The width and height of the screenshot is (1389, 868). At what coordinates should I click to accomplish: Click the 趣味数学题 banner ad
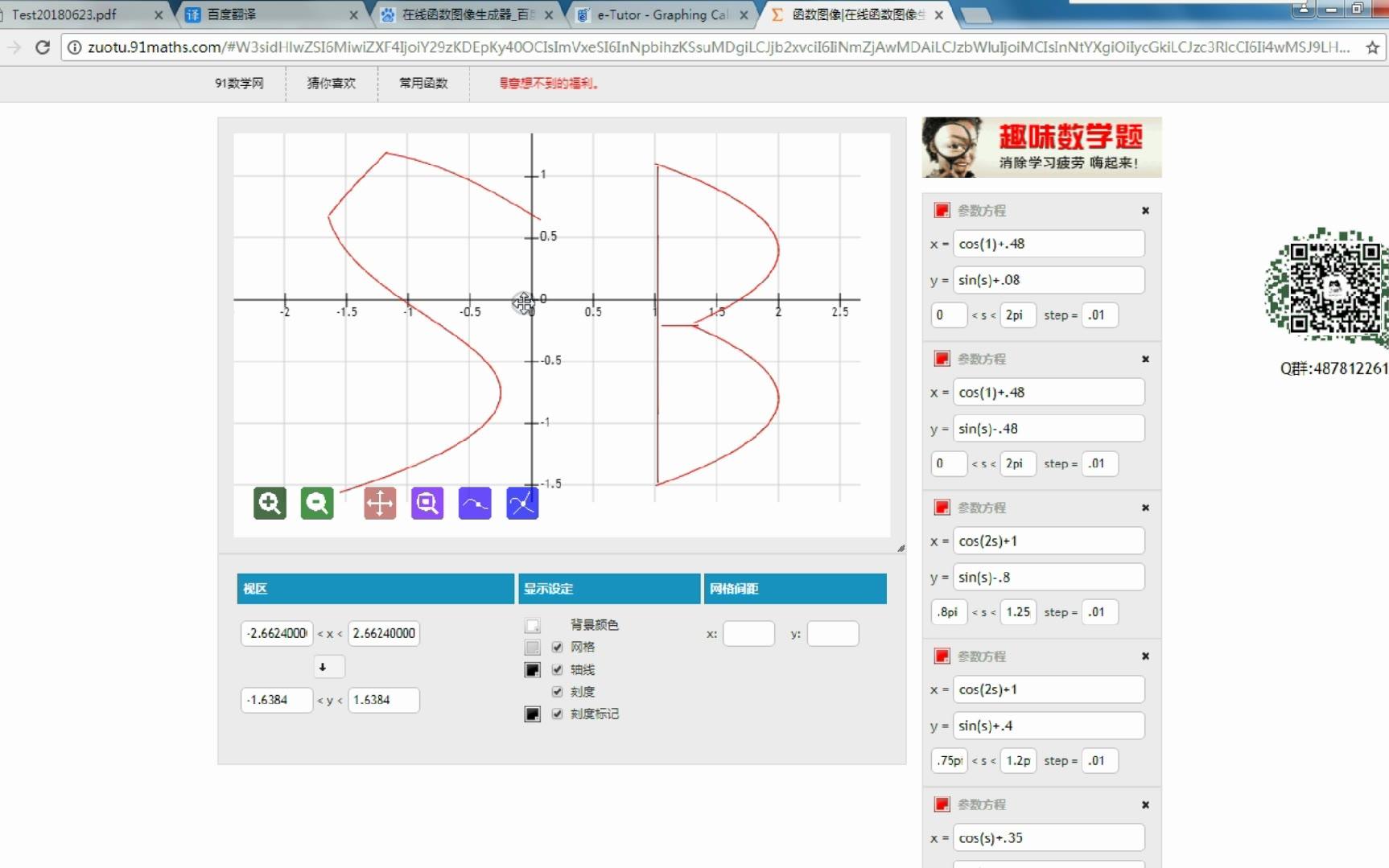click(1041, 147)
